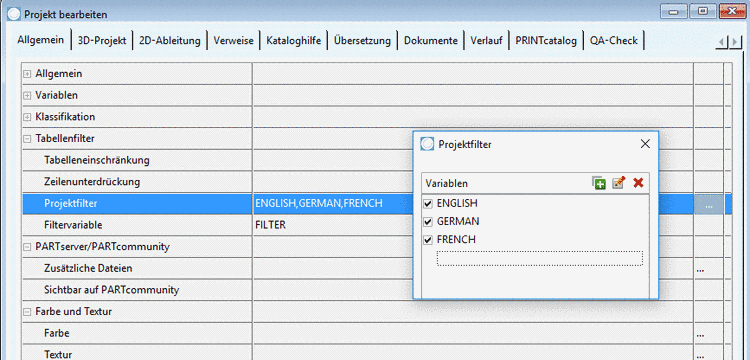
Task: Uncheck the GERMAN checkbox
Action: pyautogui.click(x=428, y=222)
